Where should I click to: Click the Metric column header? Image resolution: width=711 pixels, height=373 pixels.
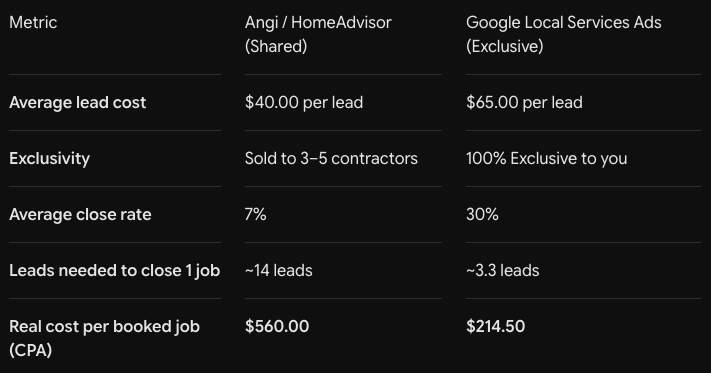[33, 23]
